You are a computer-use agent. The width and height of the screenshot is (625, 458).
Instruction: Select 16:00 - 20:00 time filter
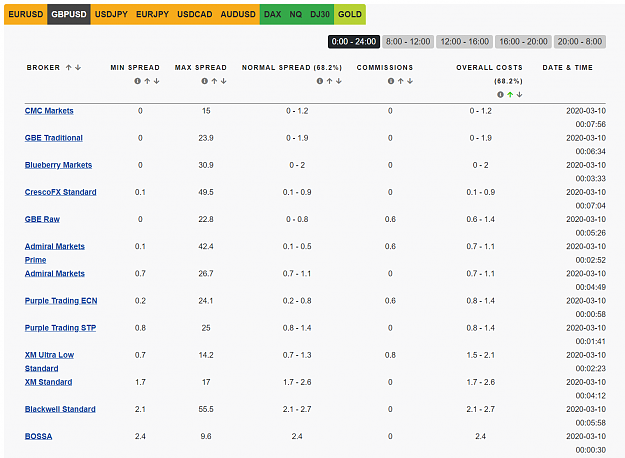pos(523,41)
